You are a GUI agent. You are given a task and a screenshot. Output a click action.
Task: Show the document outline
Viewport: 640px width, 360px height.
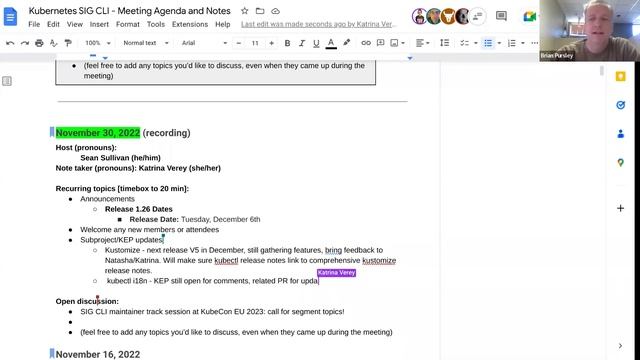pos(7,81)
